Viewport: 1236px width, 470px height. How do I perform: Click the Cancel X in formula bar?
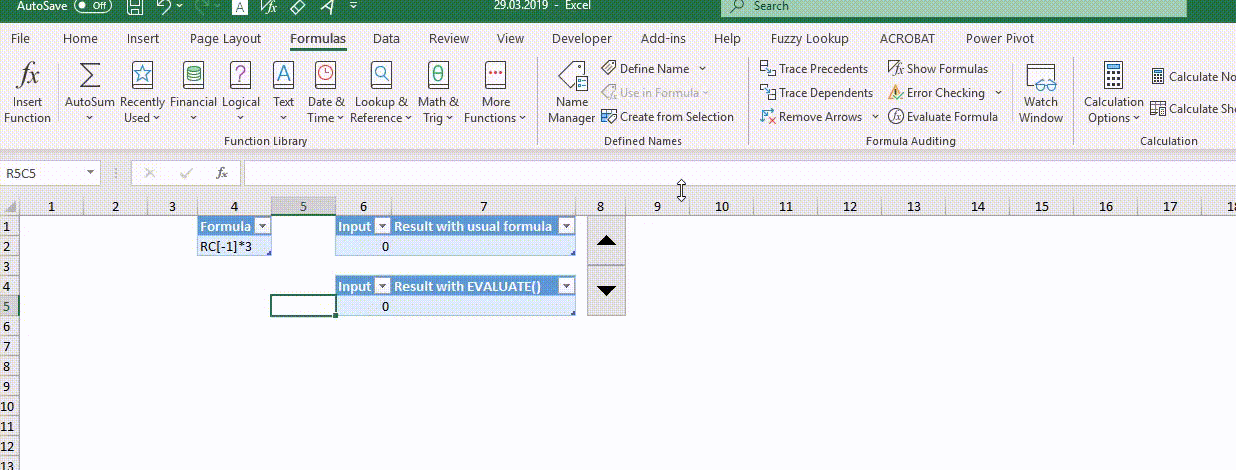[150, 173]
